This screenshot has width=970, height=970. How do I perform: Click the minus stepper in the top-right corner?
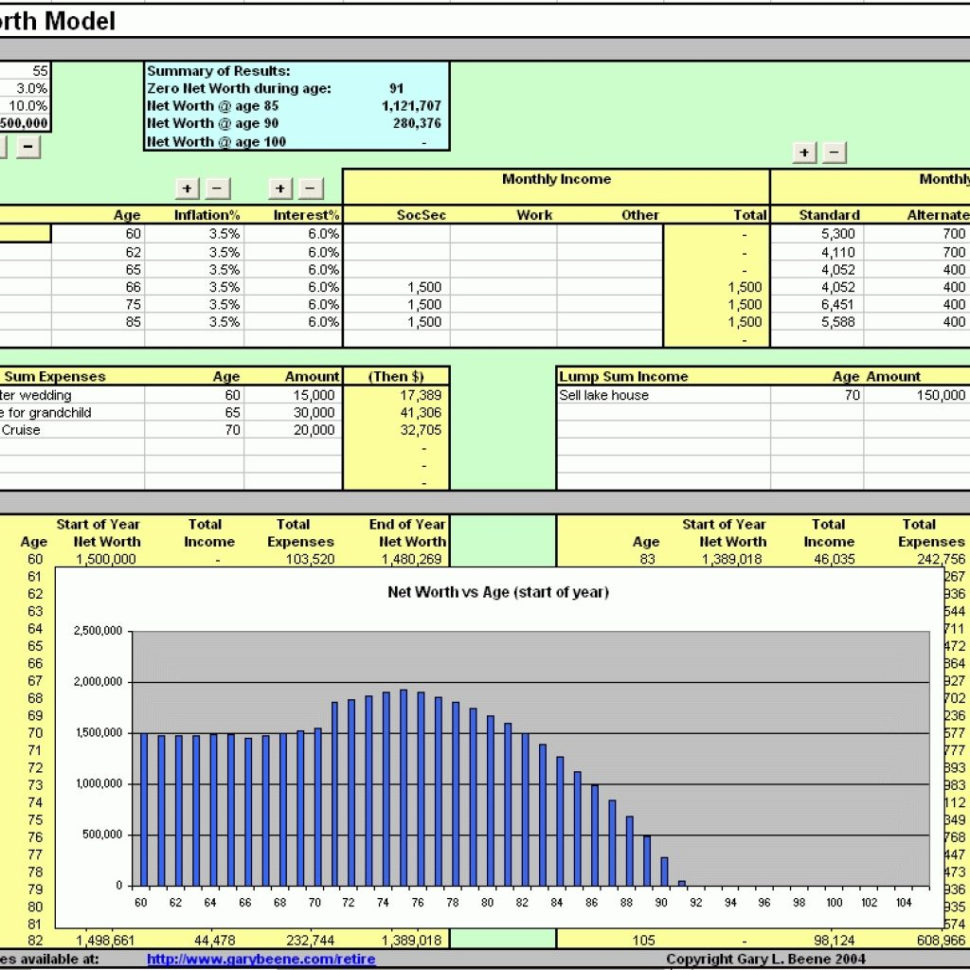click(834, 152)
